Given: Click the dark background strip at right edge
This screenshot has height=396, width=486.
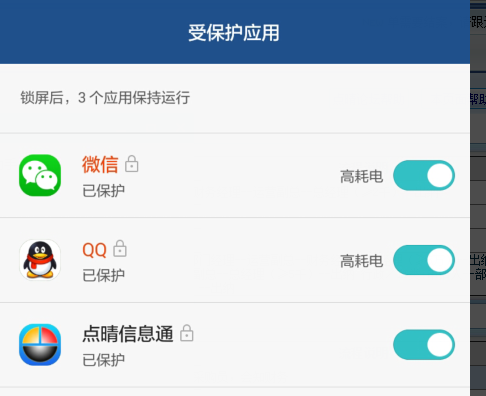Looking at the screenshot, I should (478, 198).
